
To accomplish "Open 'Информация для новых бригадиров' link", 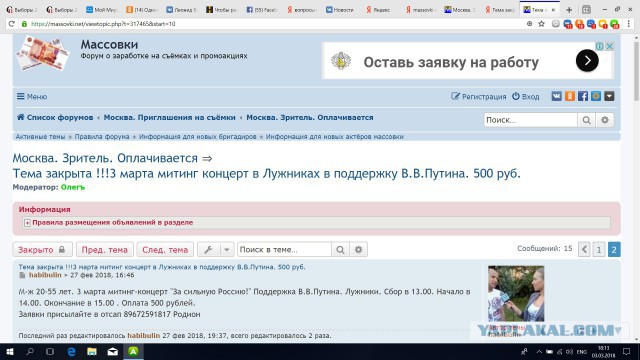I will point(198,136).
